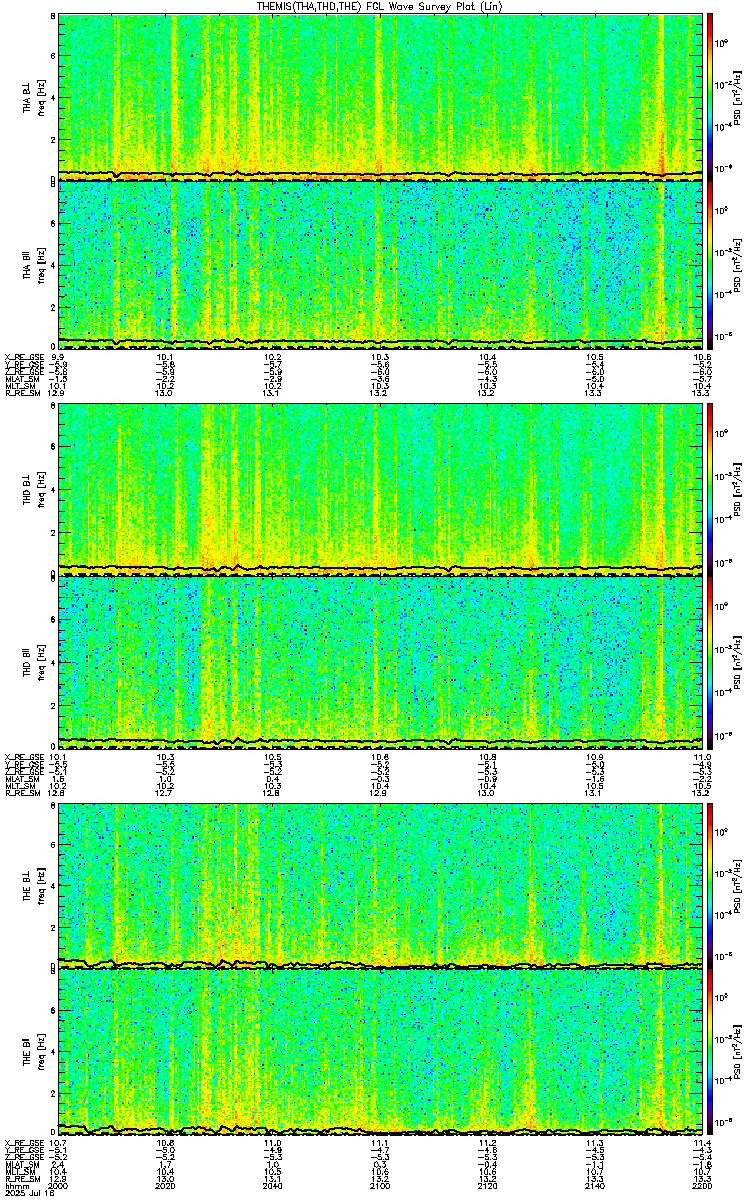Click the PSD color bar beside THA BL
Image resolution: width=750 pixels, height=1200 pixels.
point(711,96)
